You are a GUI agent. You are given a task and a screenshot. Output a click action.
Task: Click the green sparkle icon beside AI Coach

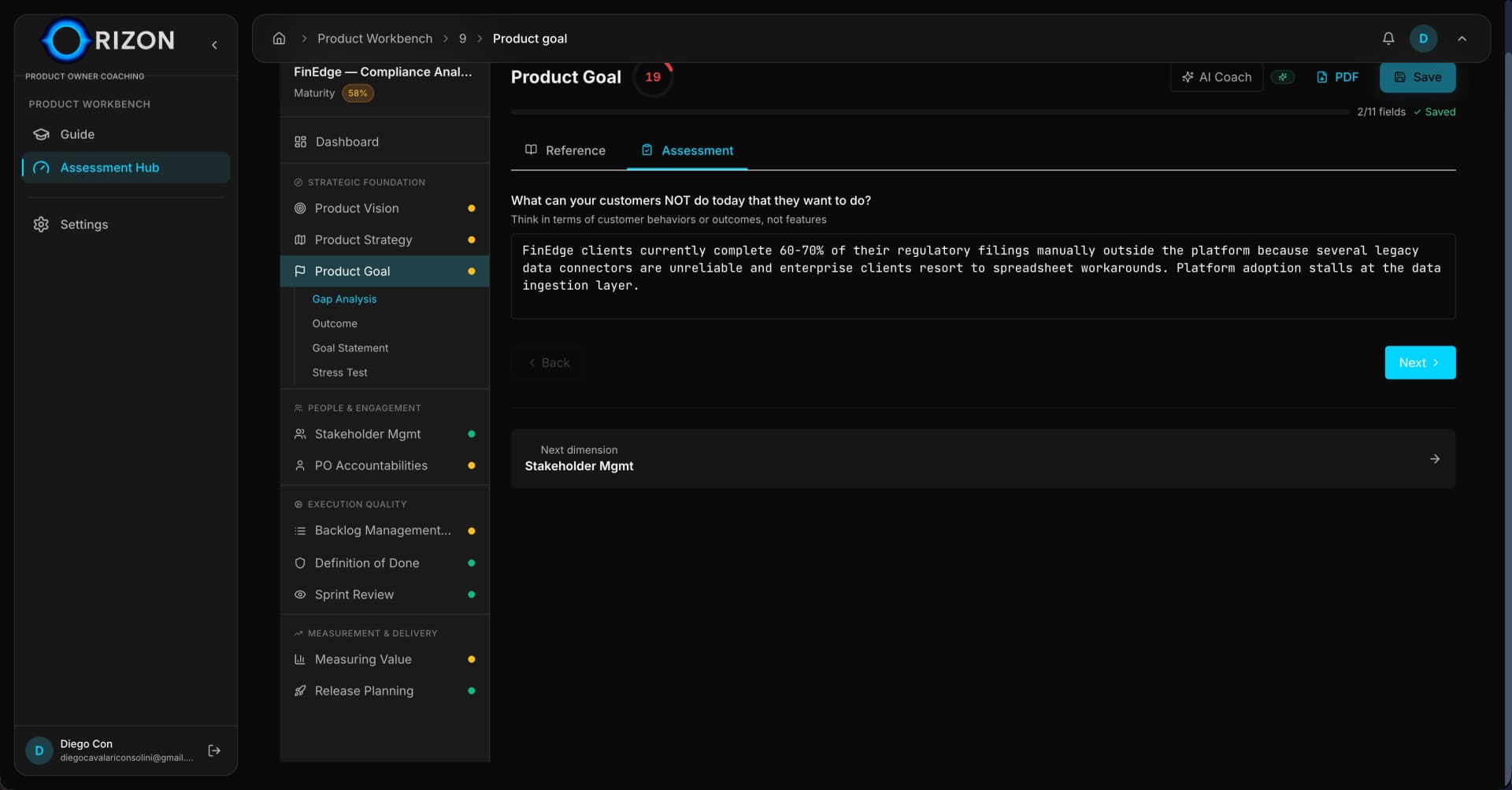coord(1283,77)
